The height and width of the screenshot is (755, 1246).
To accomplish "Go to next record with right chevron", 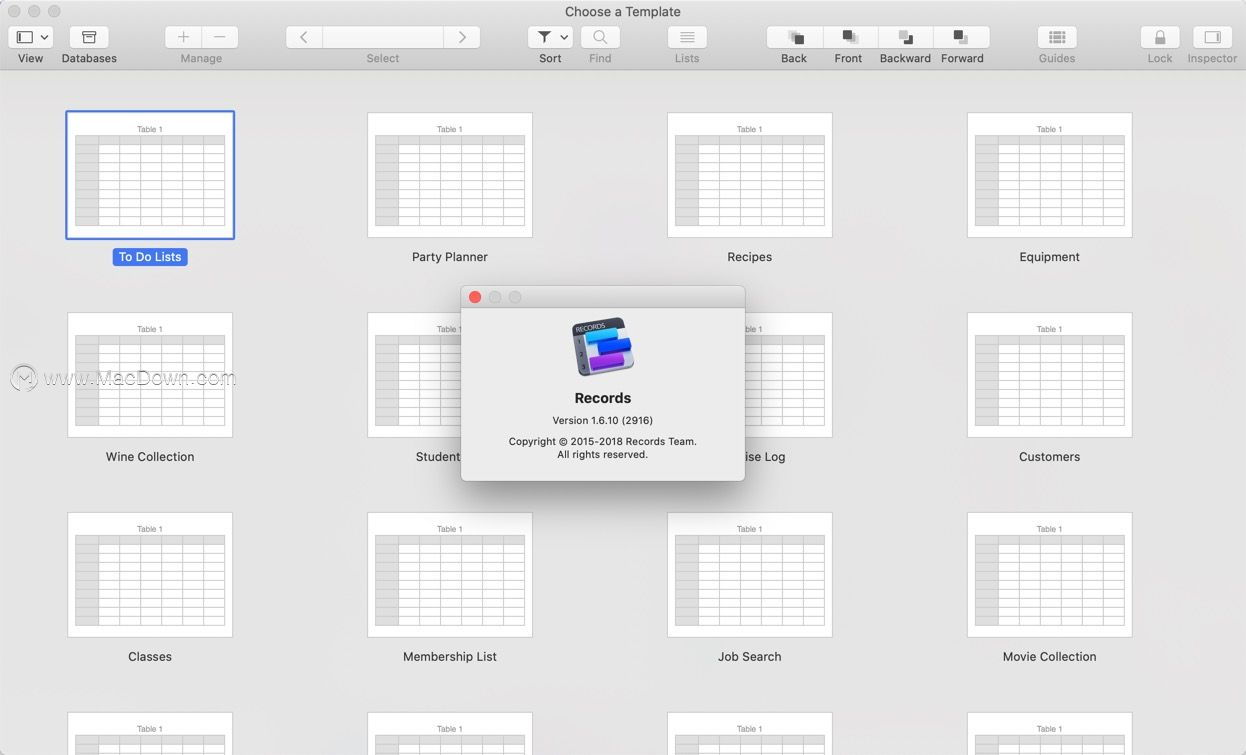I will (462, 37).
